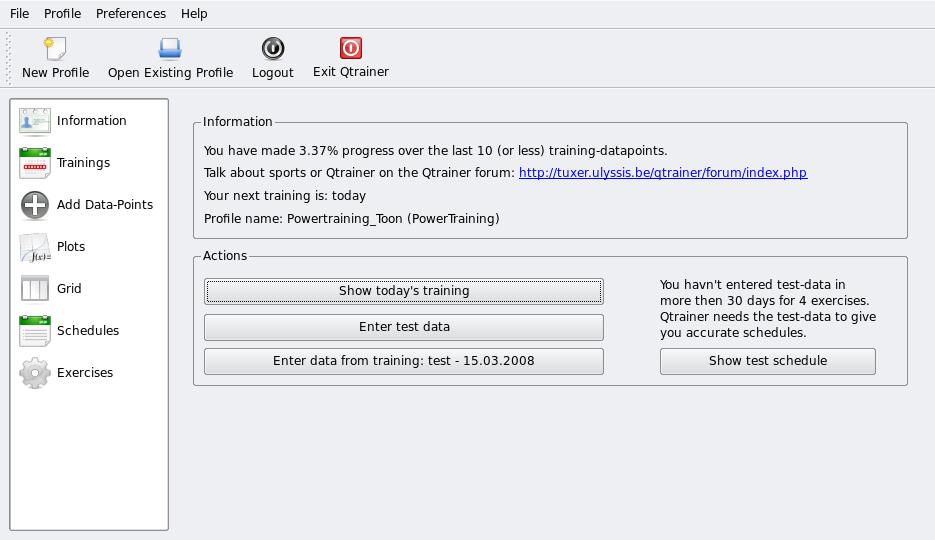Click Show today's training button
The width and height of the screenshot is (935, 540).
coord(404,291)
